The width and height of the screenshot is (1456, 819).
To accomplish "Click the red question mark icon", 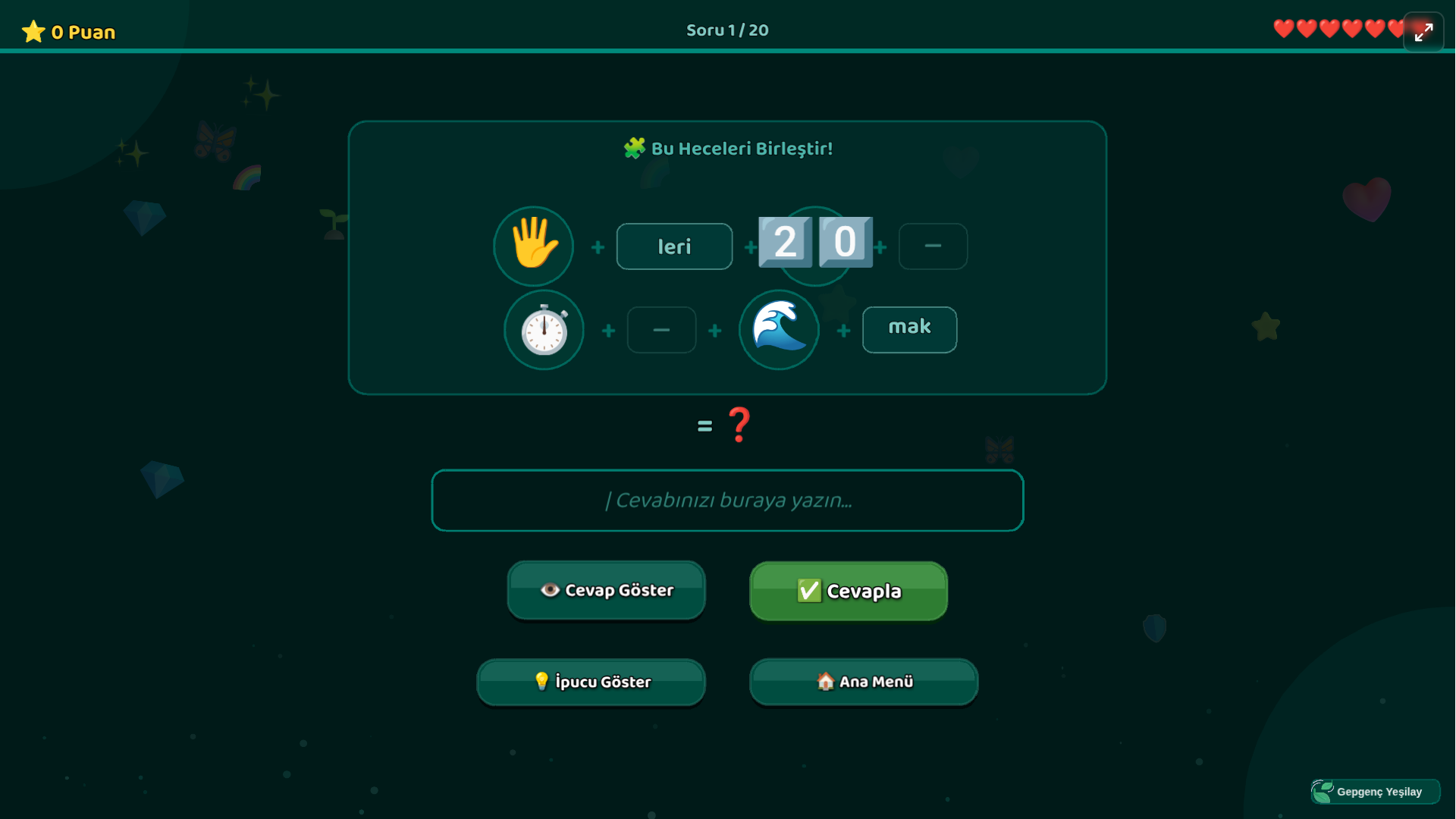I will 739,425.
